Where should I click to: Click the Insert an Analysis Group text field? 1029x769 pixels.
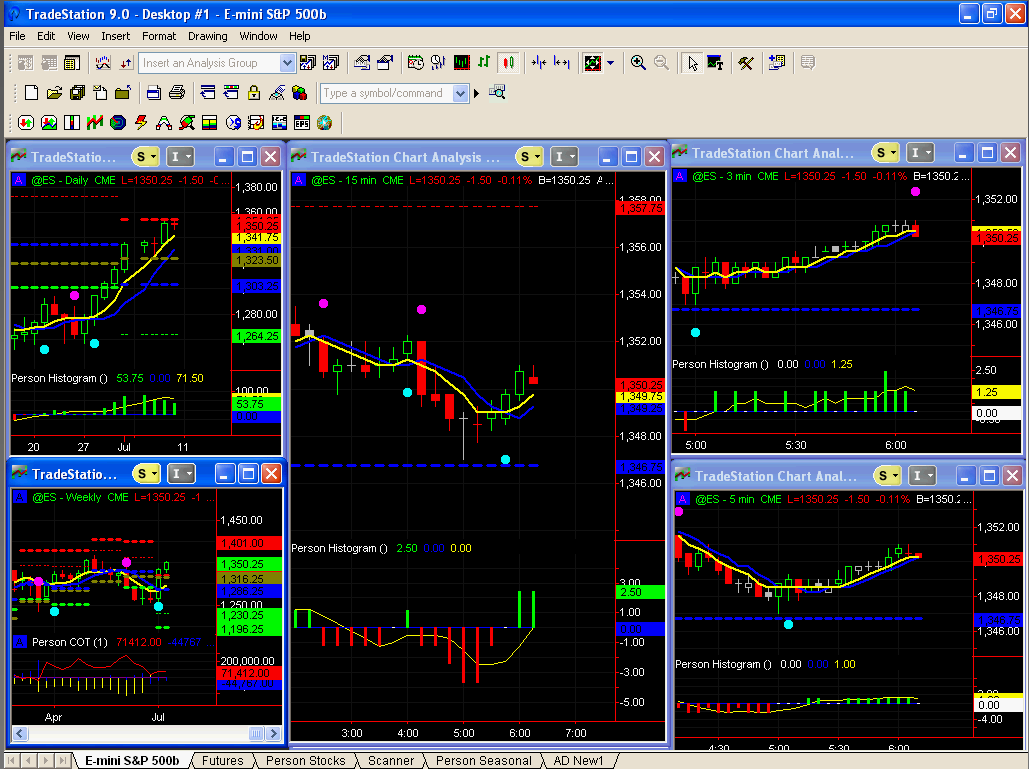tap(209, 63)
